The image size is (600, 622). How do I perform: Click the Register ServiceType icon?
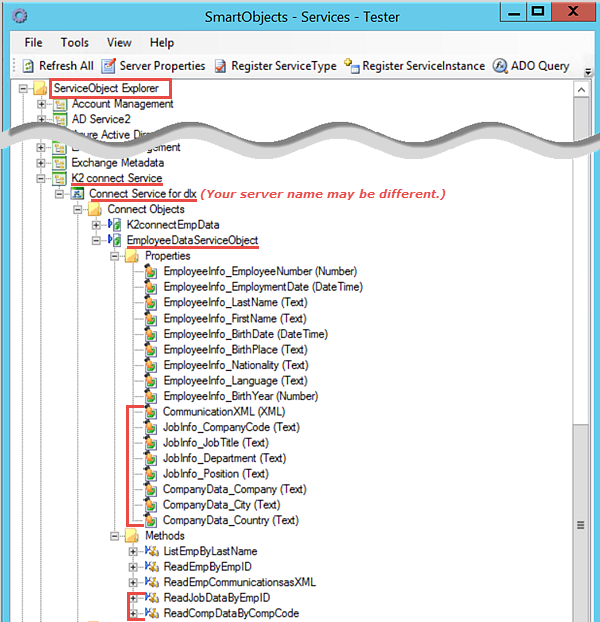[x=220, y=66]
